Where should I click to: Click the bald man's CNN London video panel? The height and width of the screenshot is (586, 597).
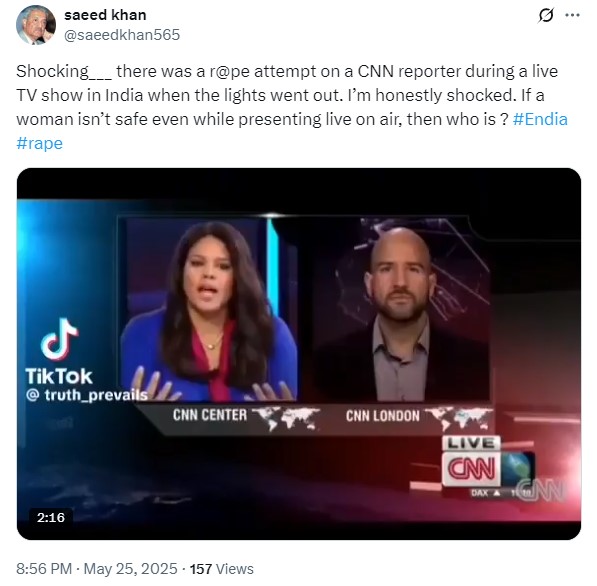point(400,309)
